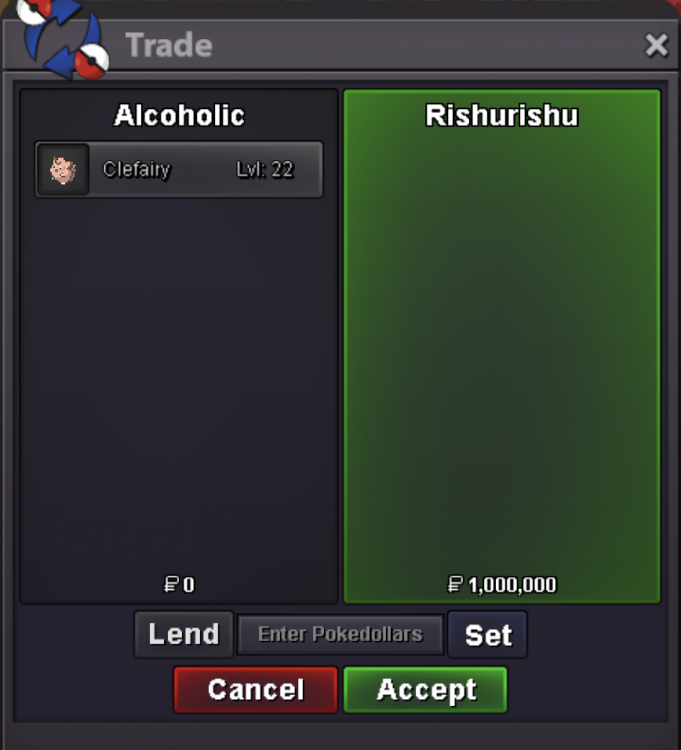Click Alcoholic's 0 Pokedollar amount
Image resolution: width=681 pixels, height=750 pixels.
coord(188,585)
